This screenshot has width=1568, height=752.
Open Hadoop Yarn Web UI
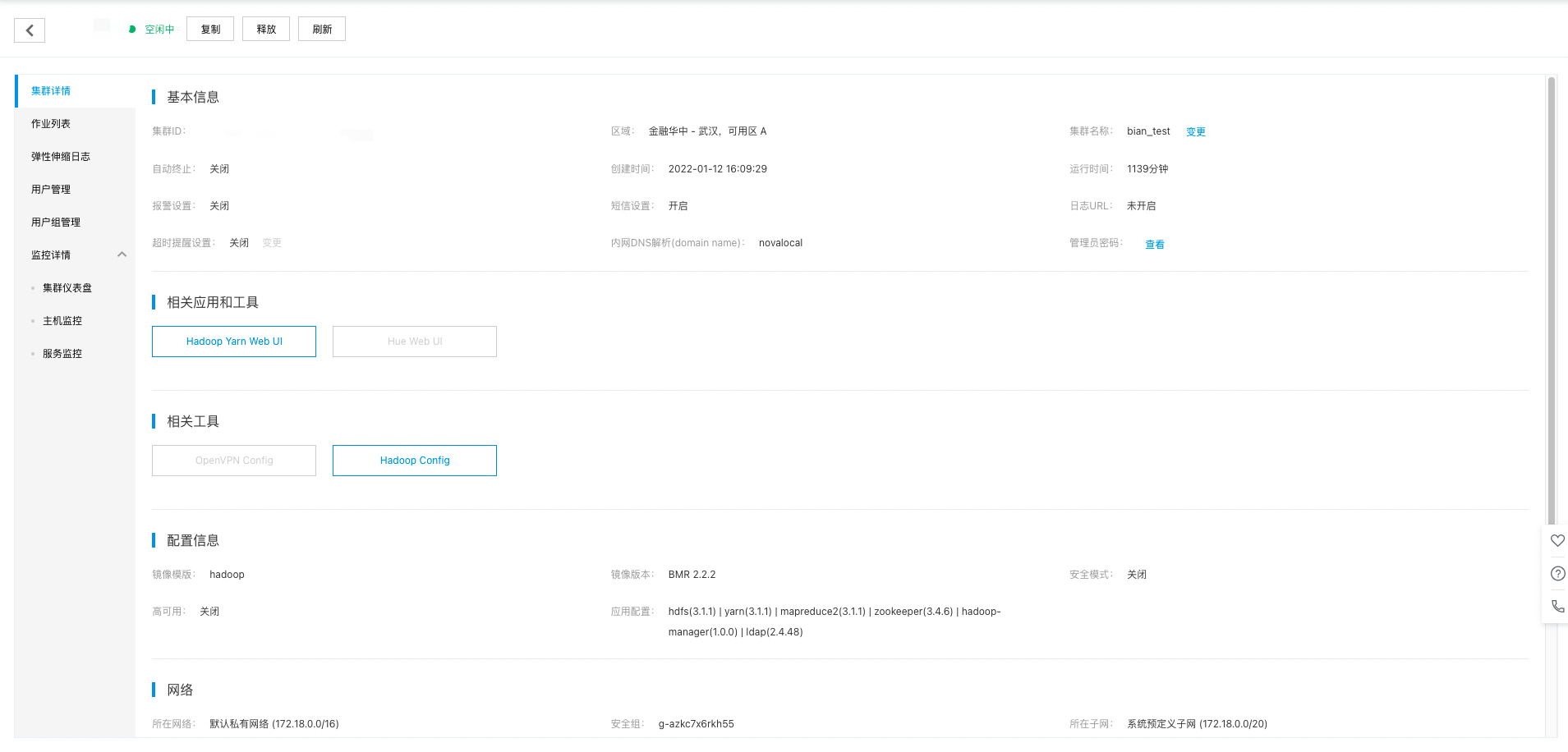click(234, 342)
